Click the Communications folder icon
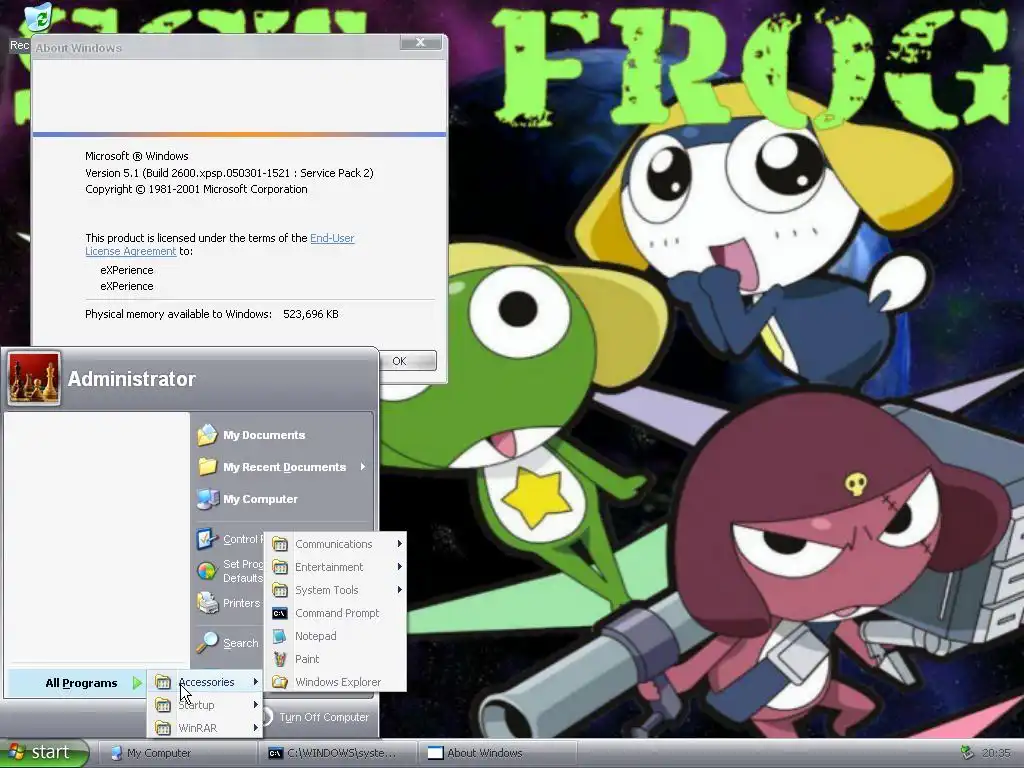Screen dimensions: 1024x768 [280, 544]
